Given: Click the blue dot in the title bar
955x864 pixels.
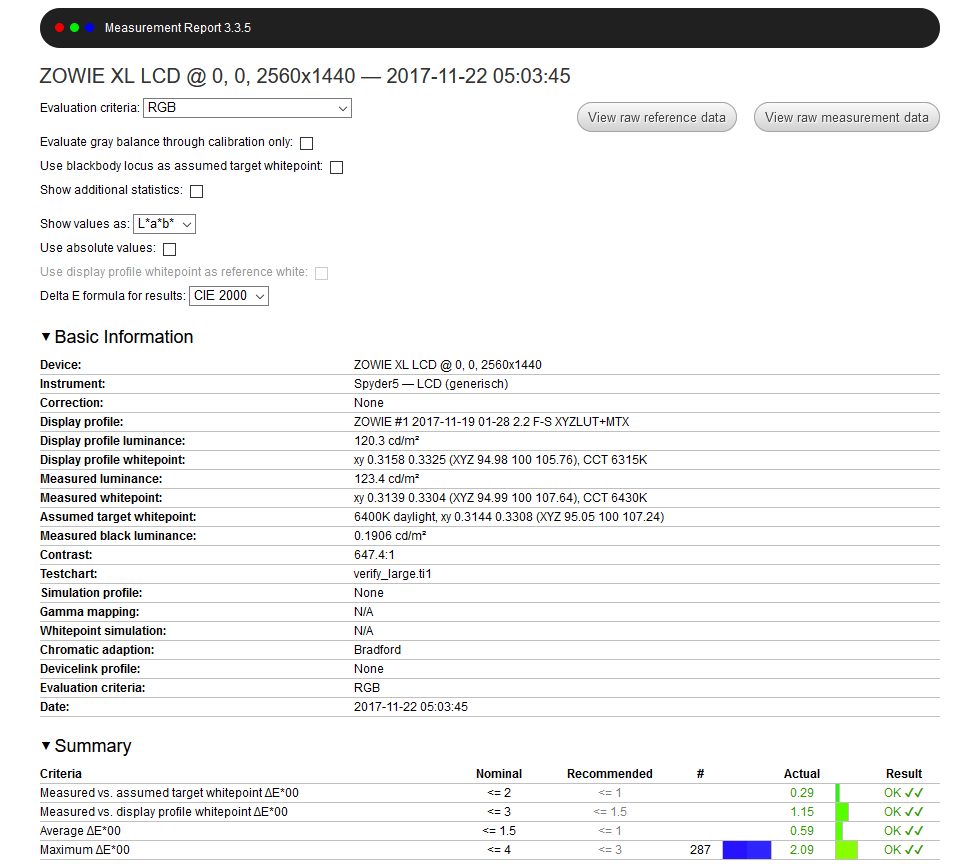Looking at the screenshot, I should pos(90,28).
